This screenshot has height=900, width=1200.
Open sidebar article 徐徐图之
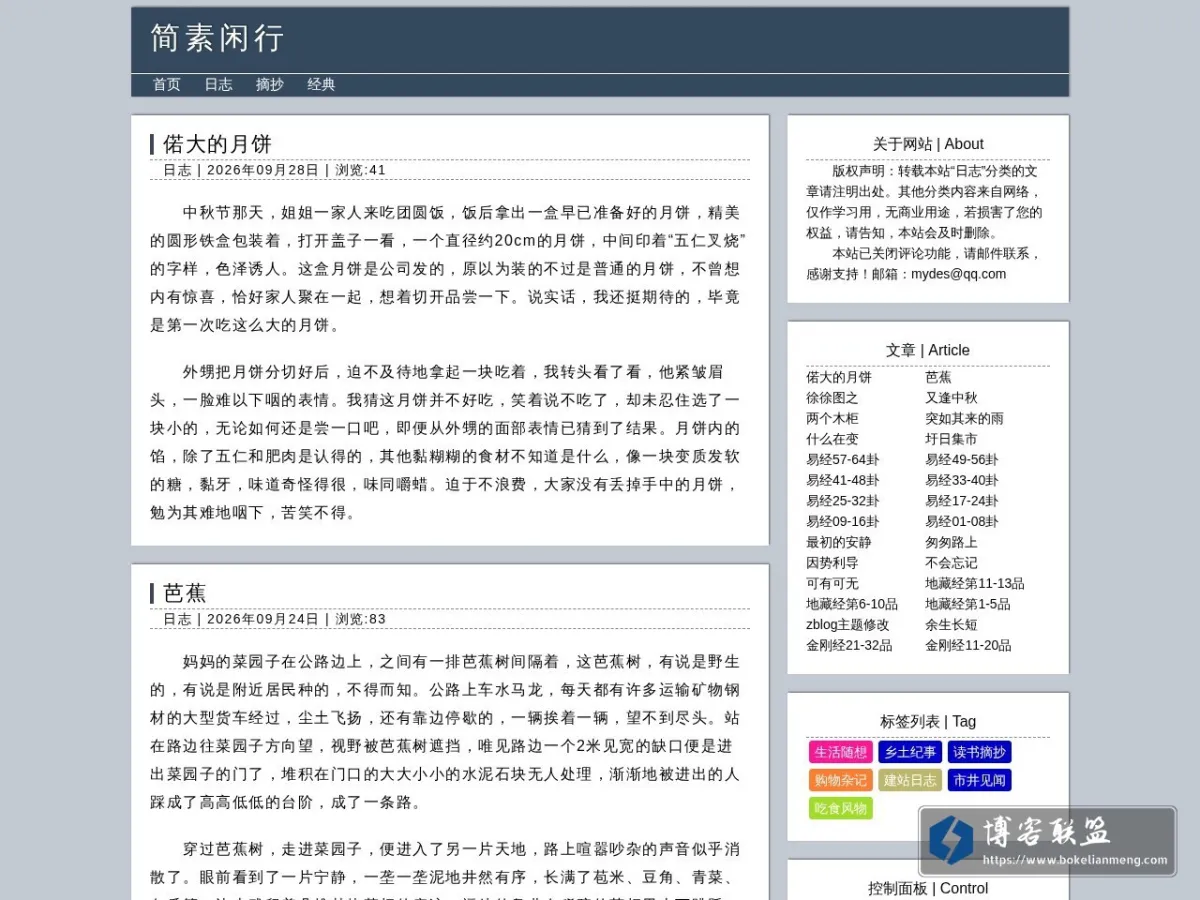pyautogui.click(x=832, y=398)
